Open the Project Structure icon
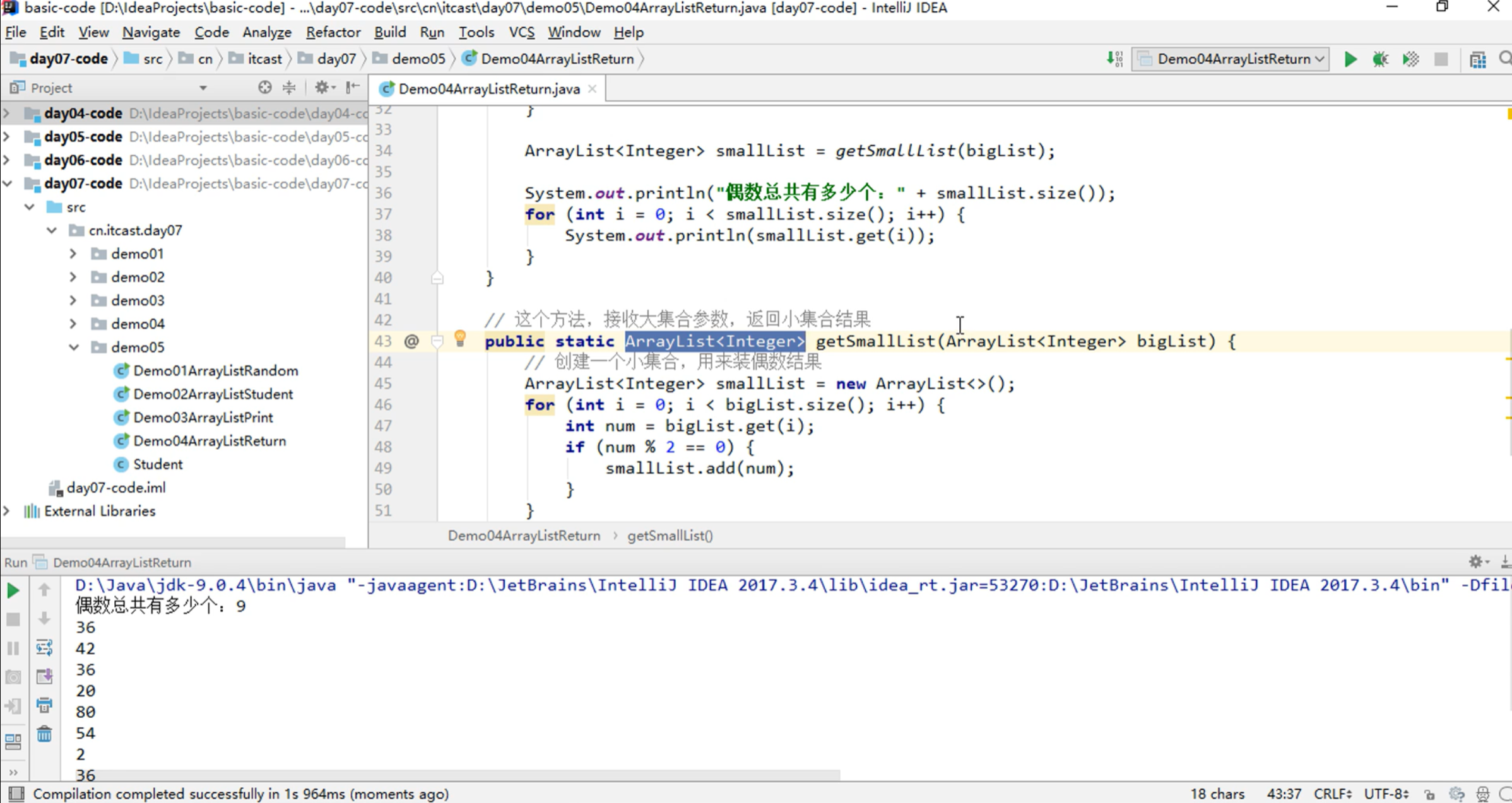The width and height of the screenshot is (1512, 803). pos(1478,59)
